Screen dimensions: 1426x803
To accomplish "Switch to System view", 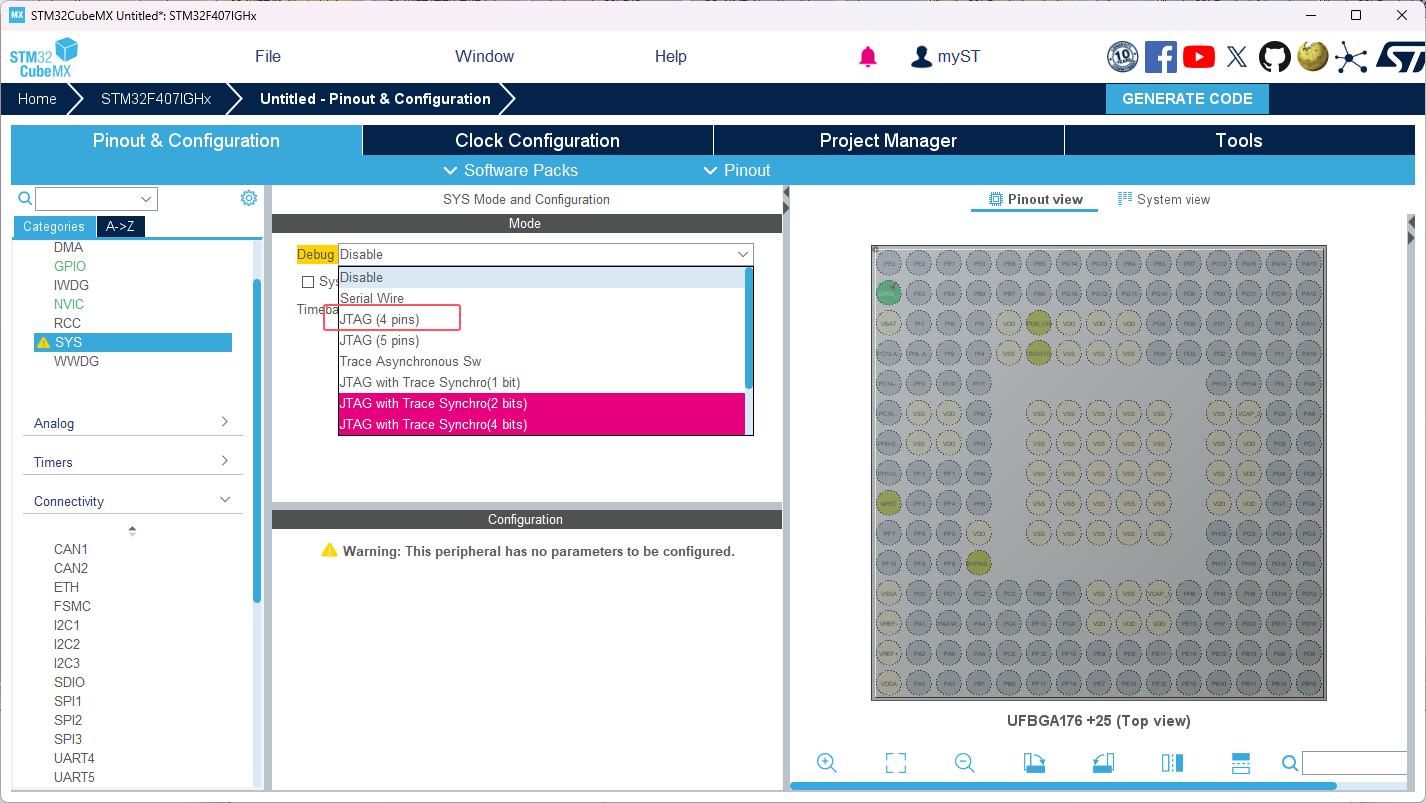I will (1164, 199).
